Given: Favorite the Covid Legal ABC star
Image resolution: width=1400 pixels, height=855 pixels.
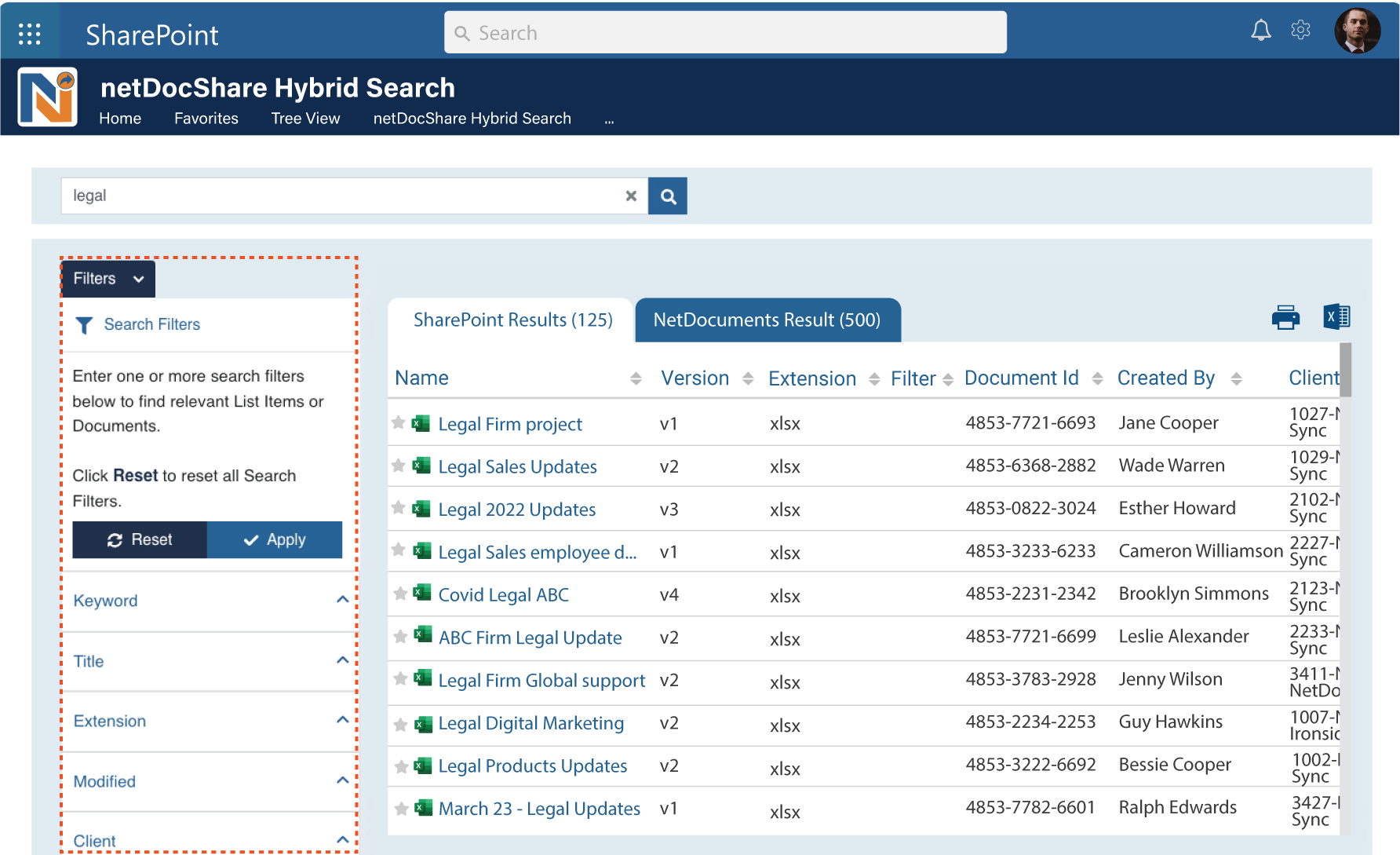Looking at the screenshot, I should click(400, 594).
